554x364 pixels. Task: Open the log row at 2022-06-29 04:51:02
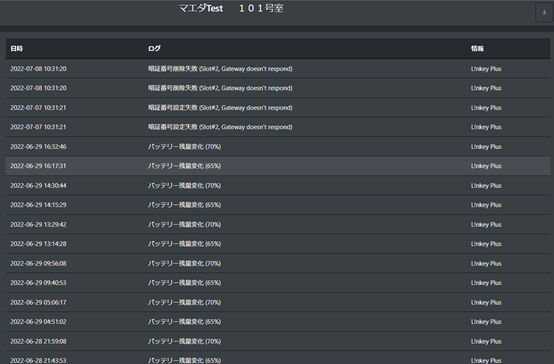tap(278, 322)
